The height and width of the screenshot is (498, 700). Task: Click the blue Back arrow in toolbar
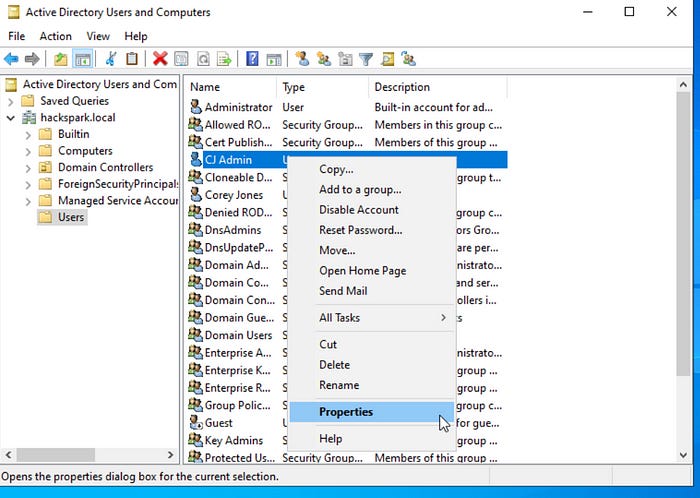11,59
